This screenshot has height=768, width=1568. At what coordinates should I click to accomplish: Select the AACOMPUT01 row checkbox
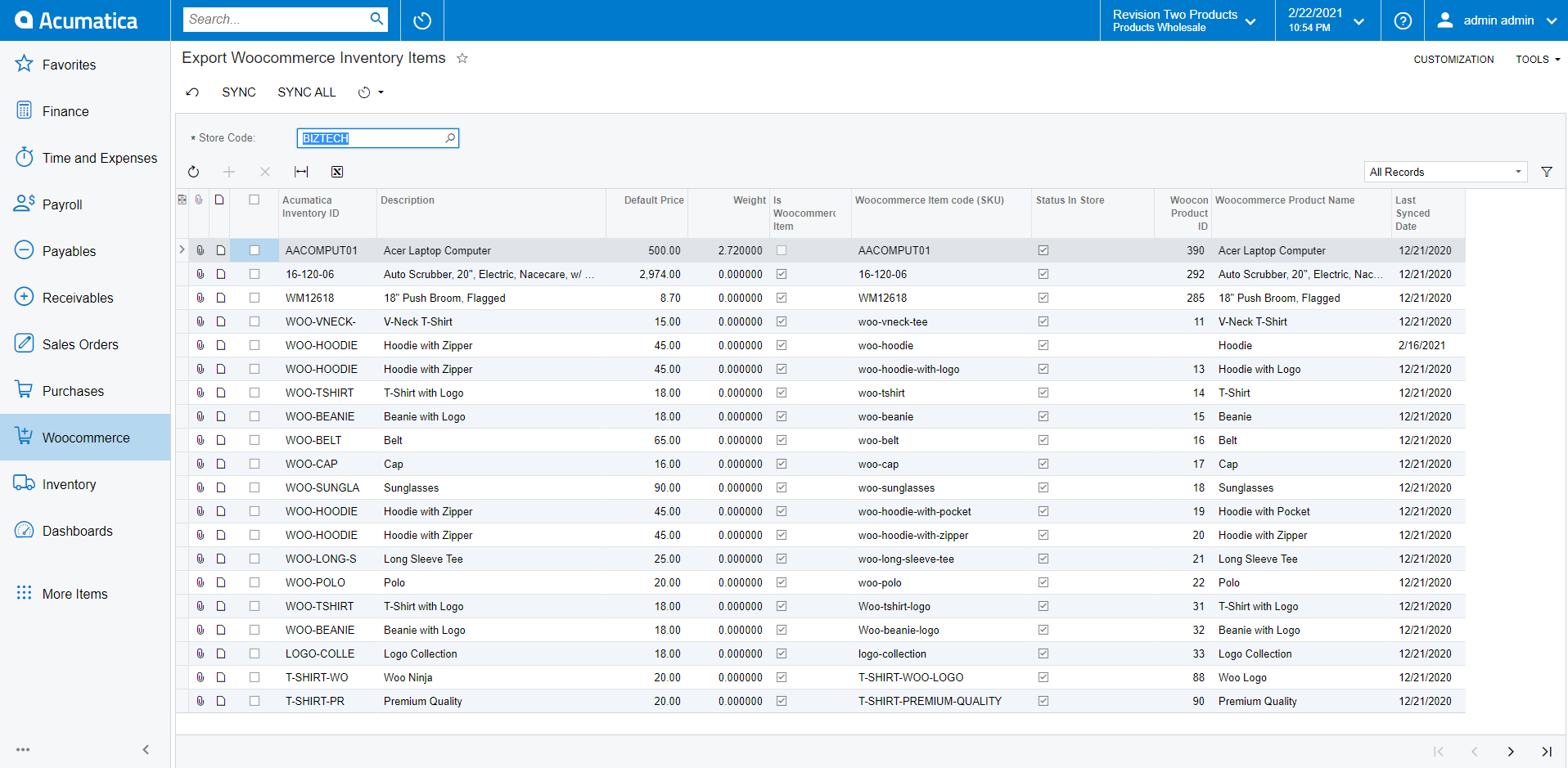255,250
